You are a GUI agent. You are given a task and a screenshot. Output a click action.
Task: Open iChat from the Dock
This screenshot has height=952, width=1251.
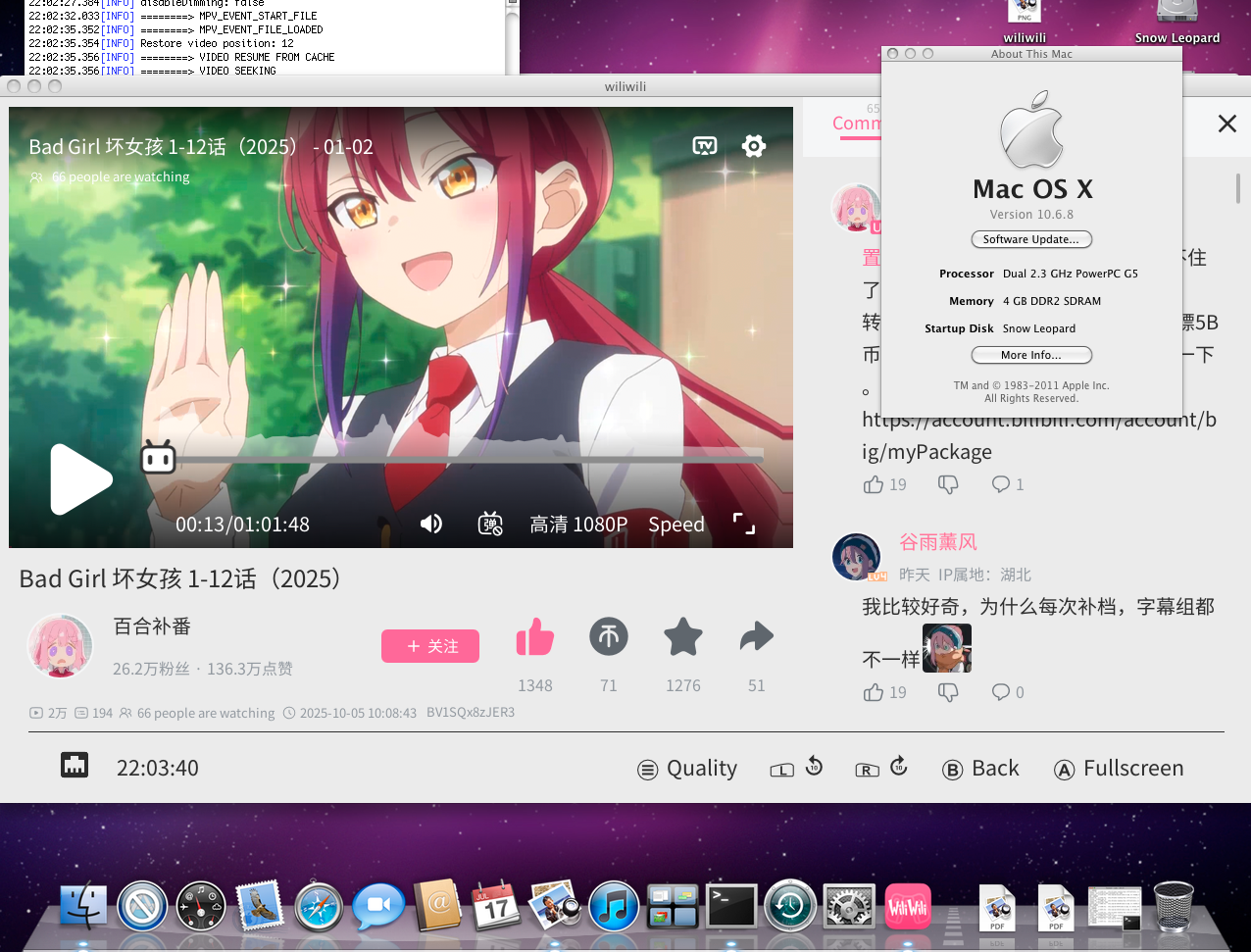click(x=378, y=906)
